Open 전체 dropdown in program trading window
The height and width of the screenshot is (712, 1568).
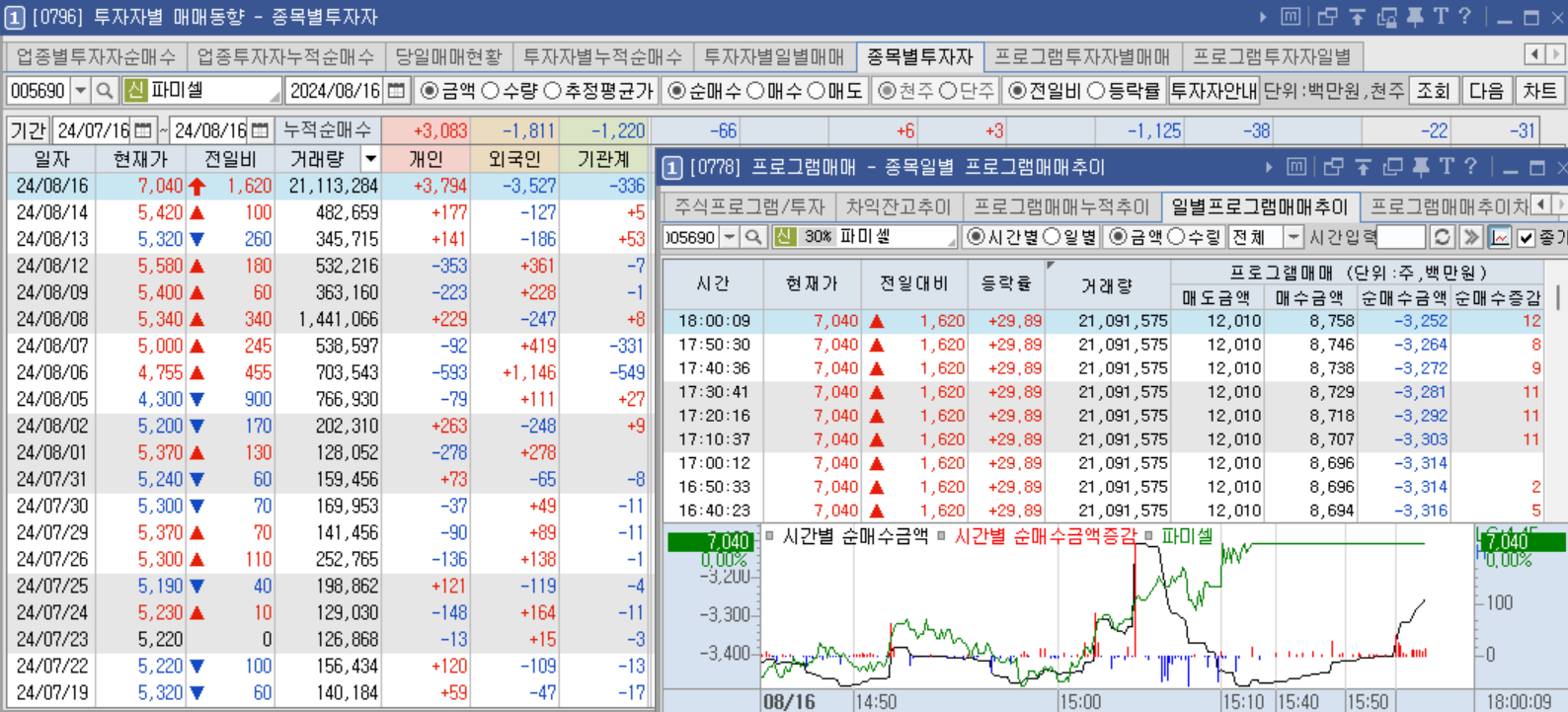1294,237
